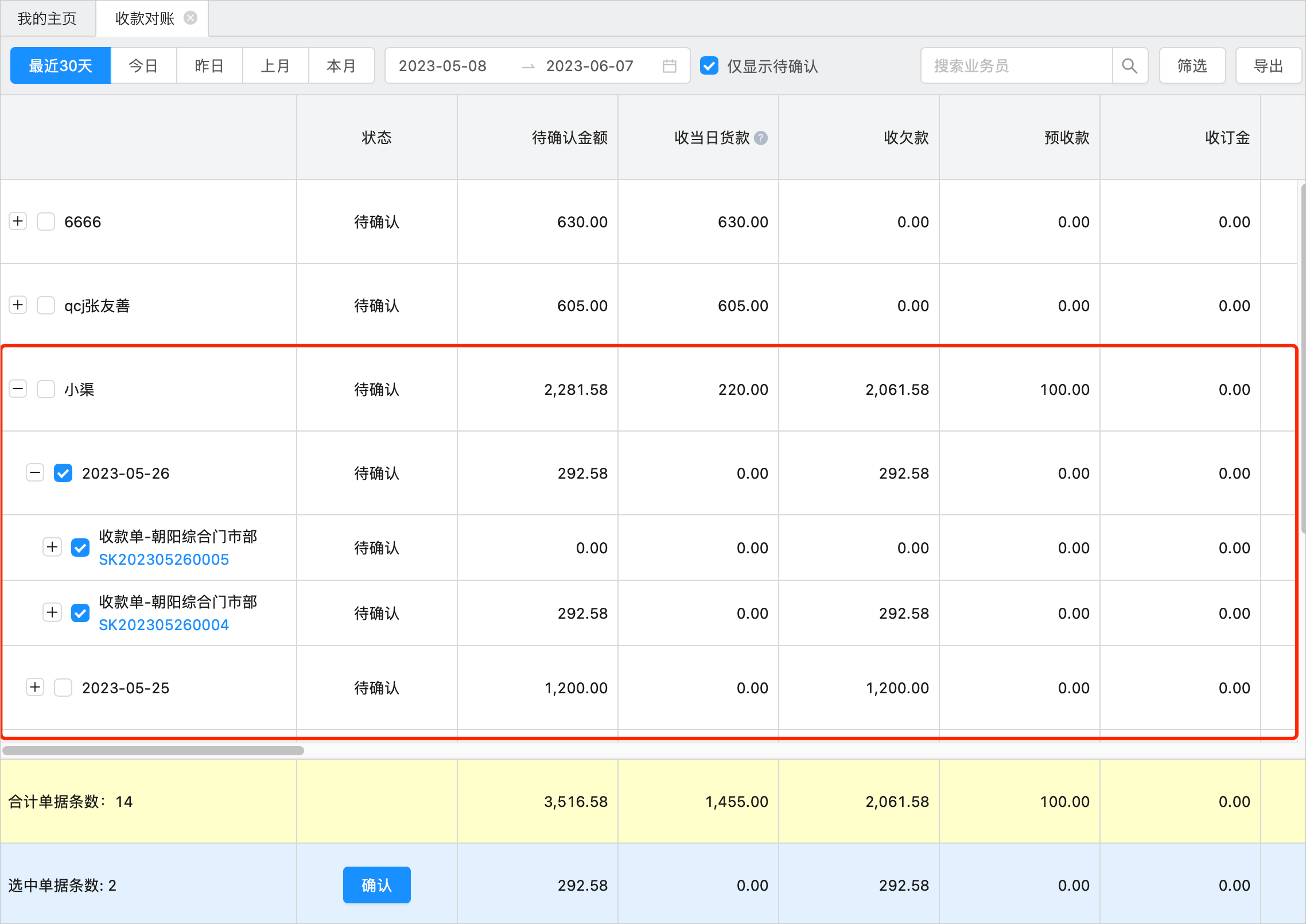Switch to the 我的主页 tab
Viewport: 1306px width, 924px height.
click(x=47, y=19)
